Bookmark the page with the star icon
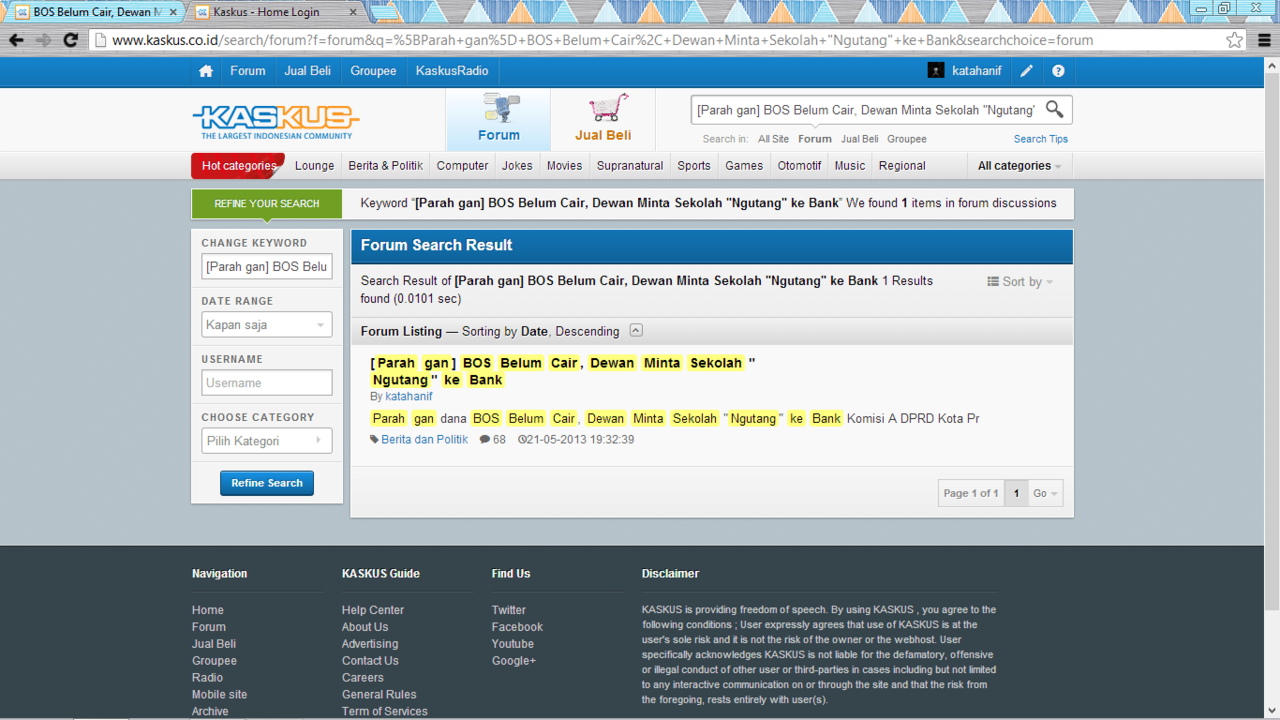The width and height of the screenshot is (1280, 720). click(1235, 40)
